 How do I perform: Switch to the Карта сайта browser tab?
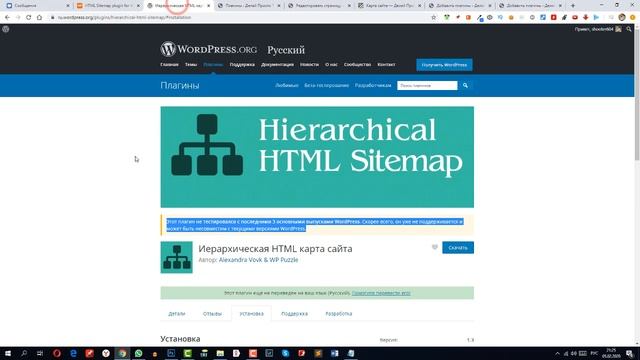click(390, 6)
